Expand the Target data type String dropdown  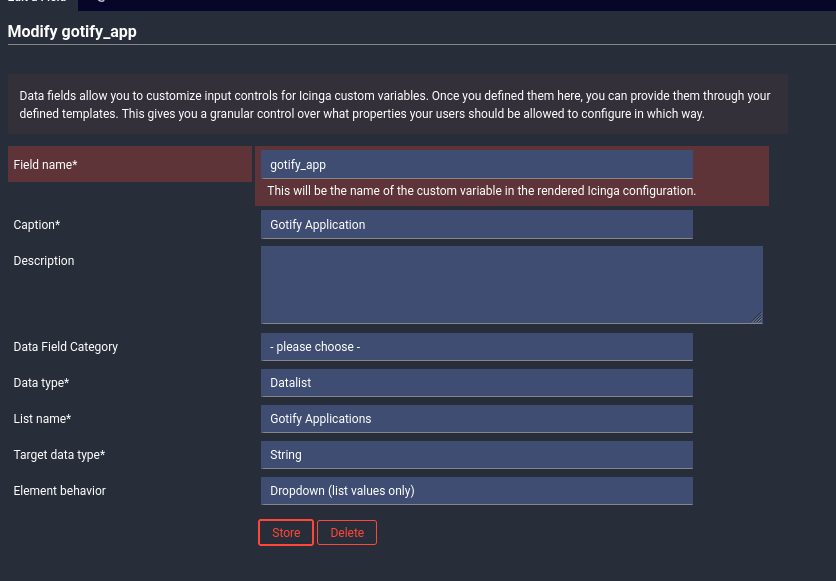[x=476, y=455]
